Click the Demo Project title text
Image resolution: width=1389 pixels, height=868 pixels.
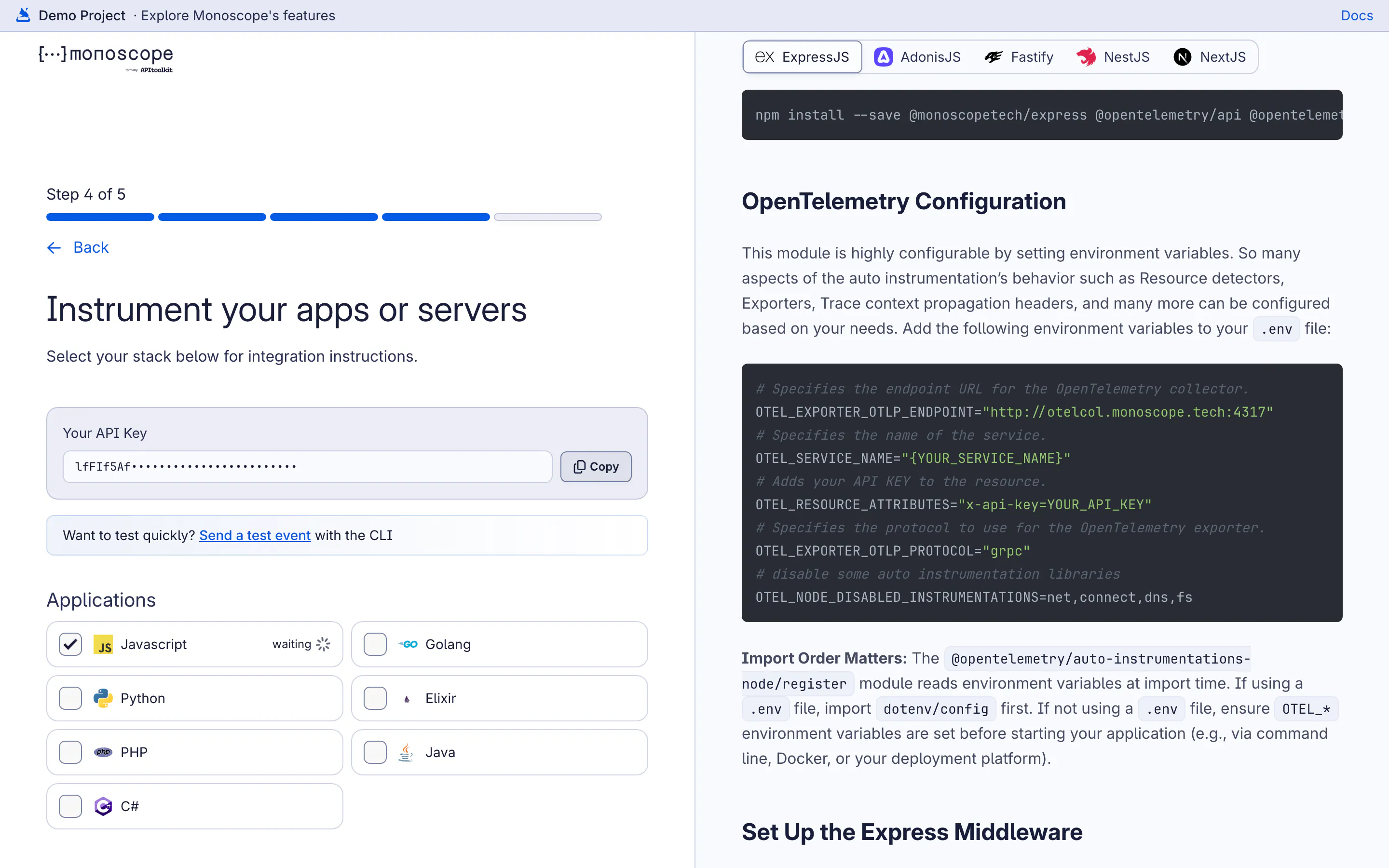tap(82, 15)
